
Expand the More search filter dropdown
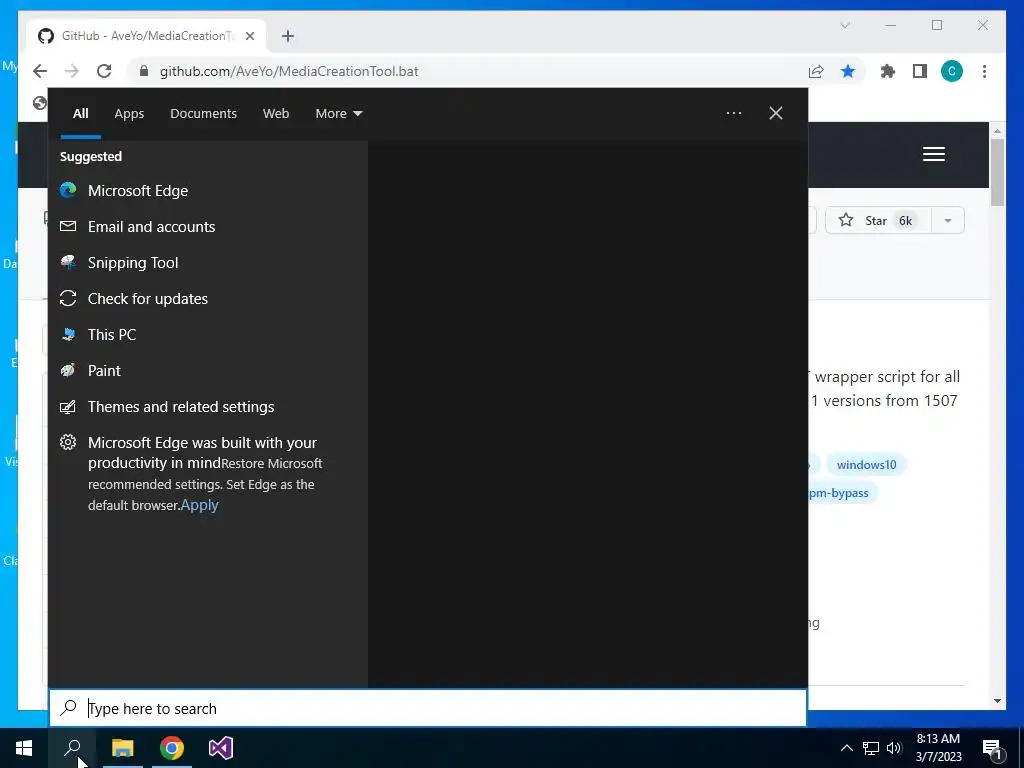tap(338, 114)
